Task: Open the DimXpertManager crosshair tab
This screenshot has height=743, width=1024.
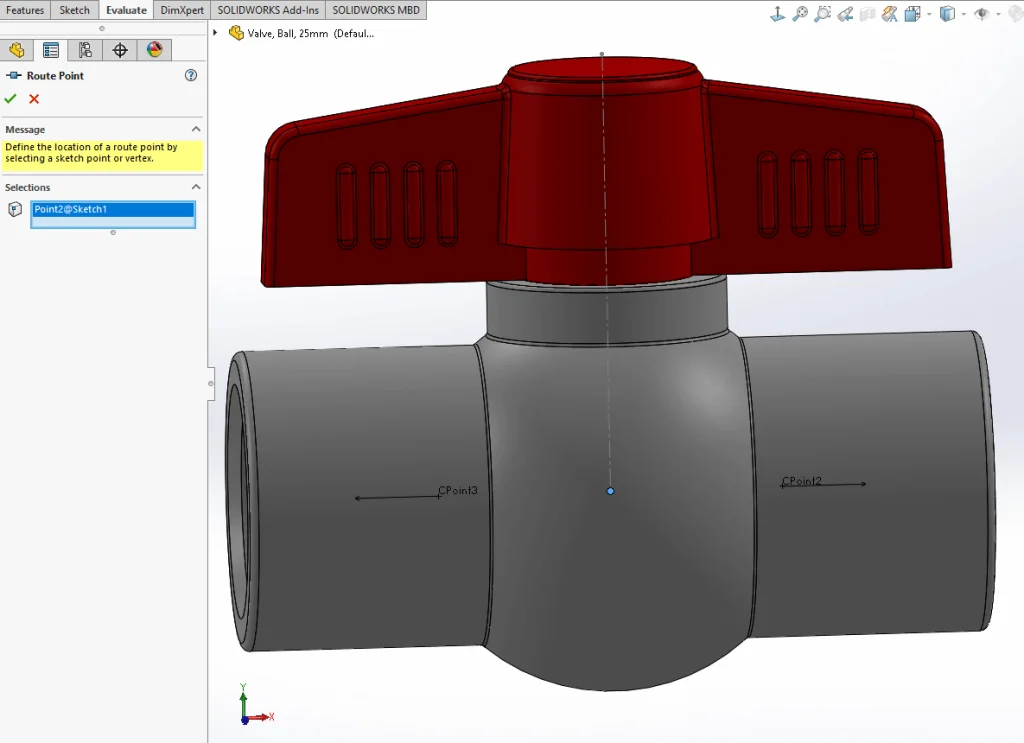Action: [120, 50]
